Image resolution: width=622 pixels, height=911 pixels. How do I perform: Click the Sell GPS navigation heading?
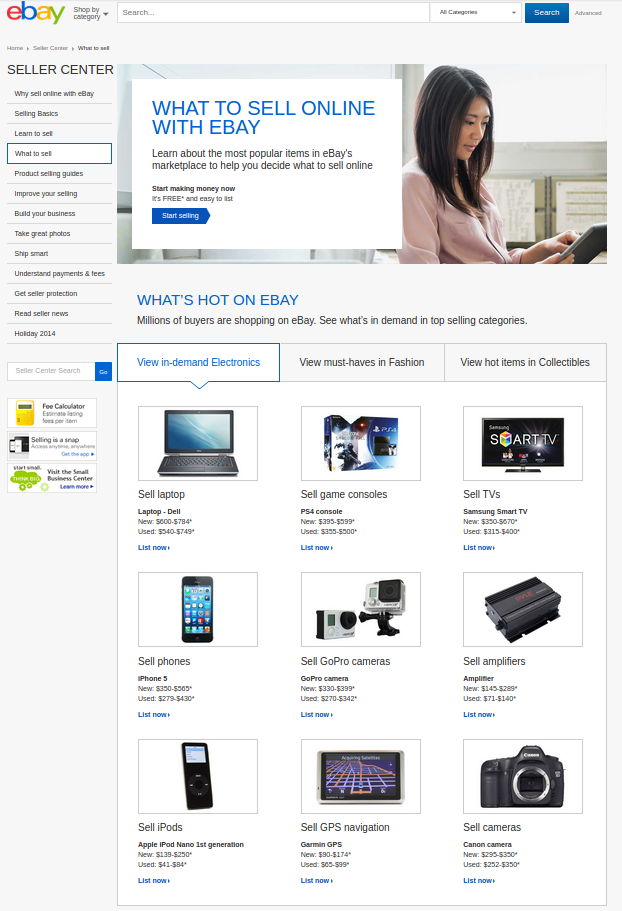click(345, 827)
